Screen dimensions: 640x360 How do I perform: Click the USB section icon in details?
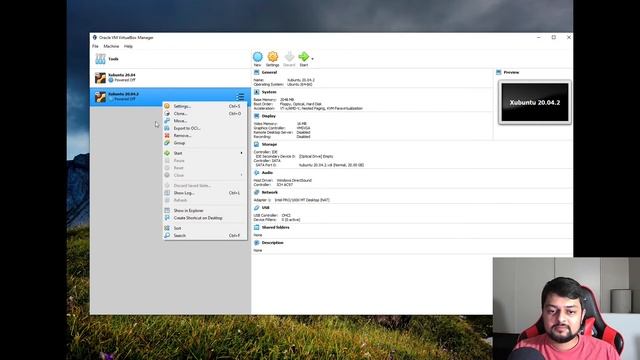[257, 208]
